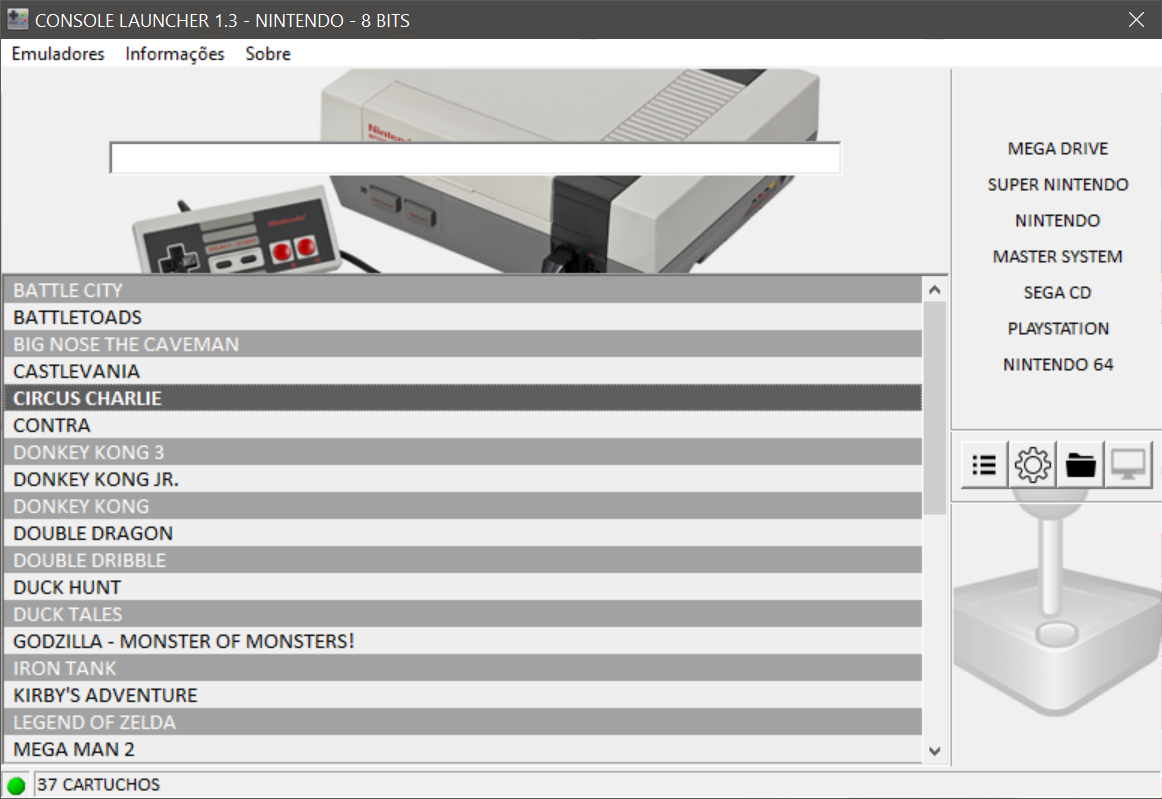
Task: Select DOUBLE DRIBBLE in the list
Action: tap(463, 560)
